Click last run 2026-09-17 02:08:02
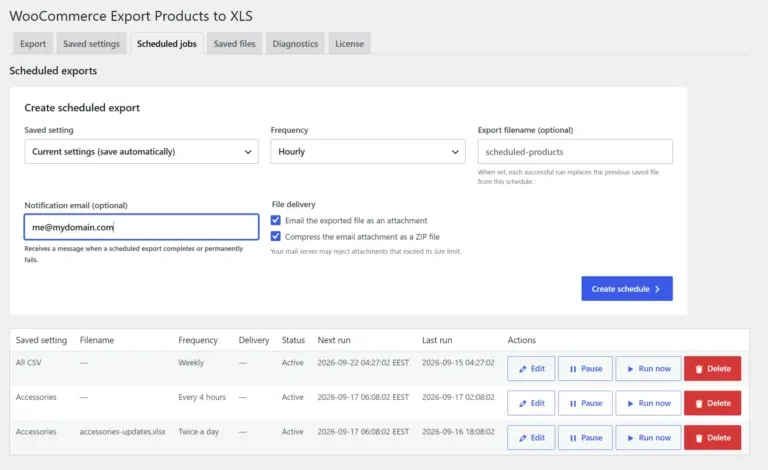The image size is (768, 470). pyautogui.click(x=458, y=397)
